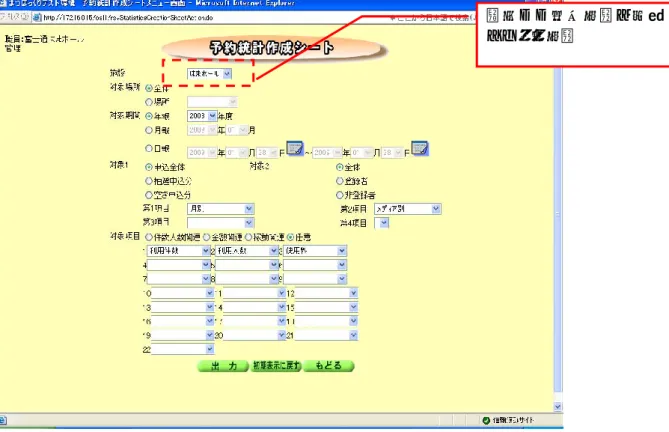
Task: Click the browser address bar URL field
Action: (213, 17)
